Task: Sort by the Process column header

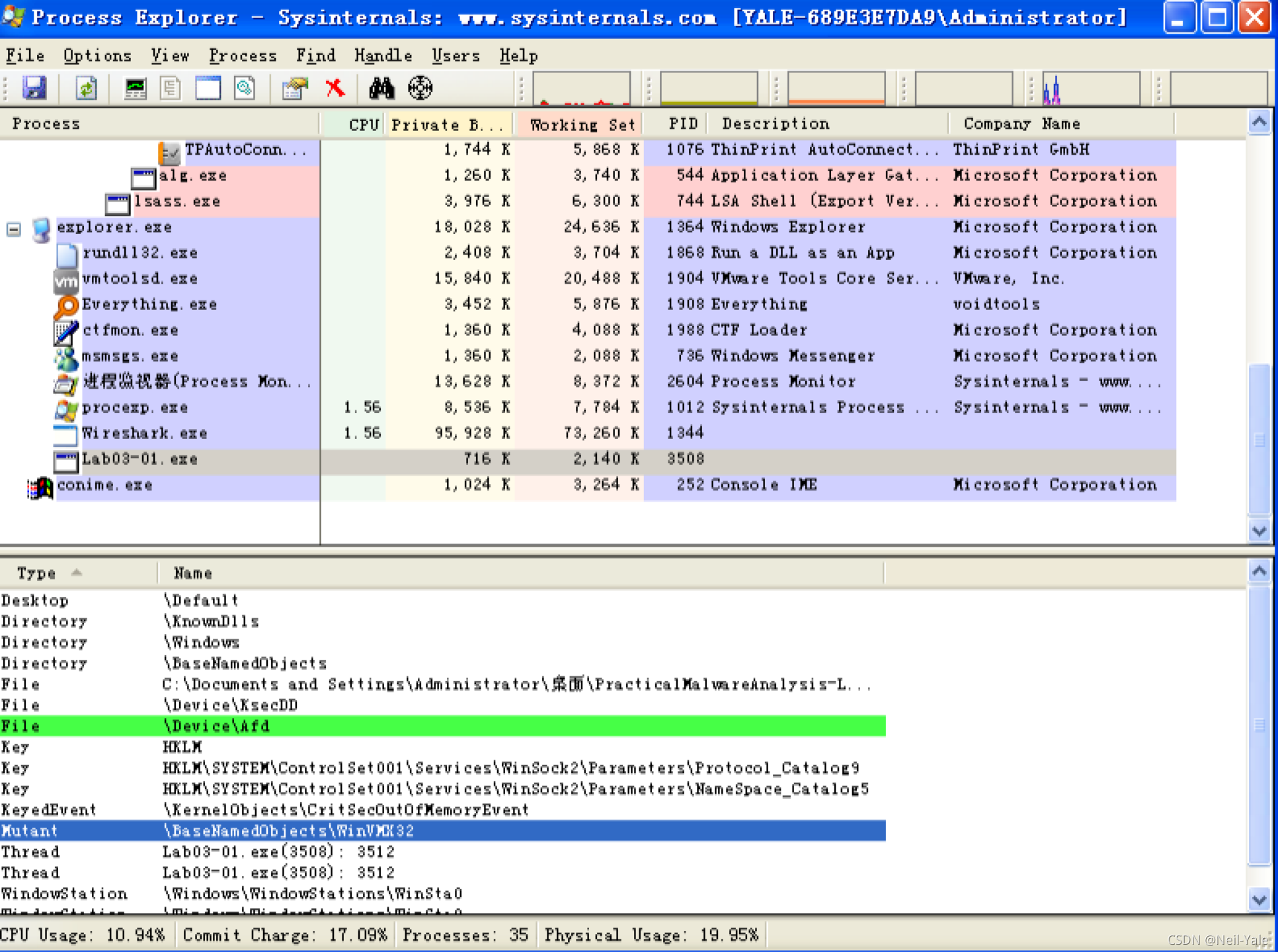Action: (x=159, y=124)
